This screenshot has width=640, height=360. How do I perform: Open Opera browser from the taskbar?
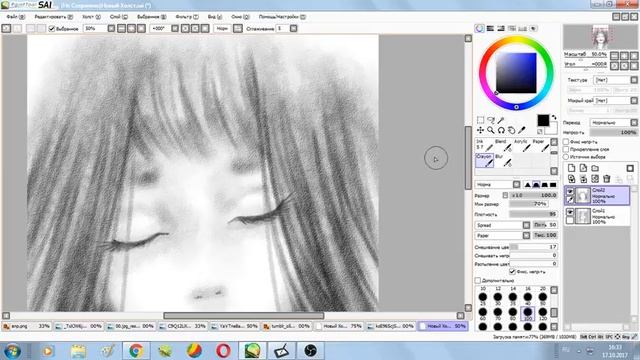click(x=223, y=351)
